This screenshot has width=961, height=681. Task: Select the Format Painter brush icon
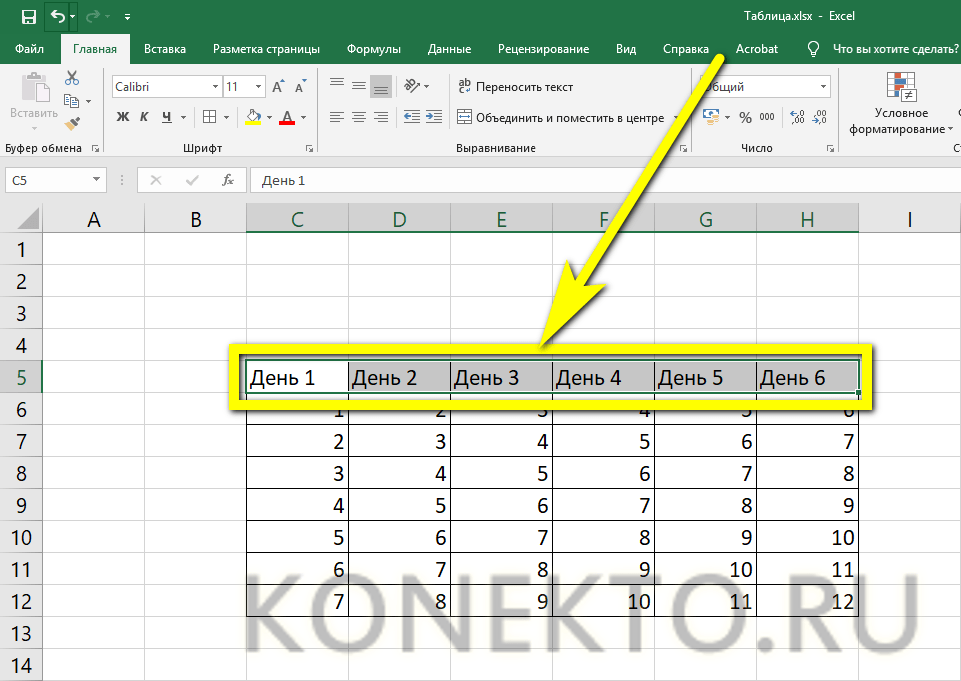point(72,123)
